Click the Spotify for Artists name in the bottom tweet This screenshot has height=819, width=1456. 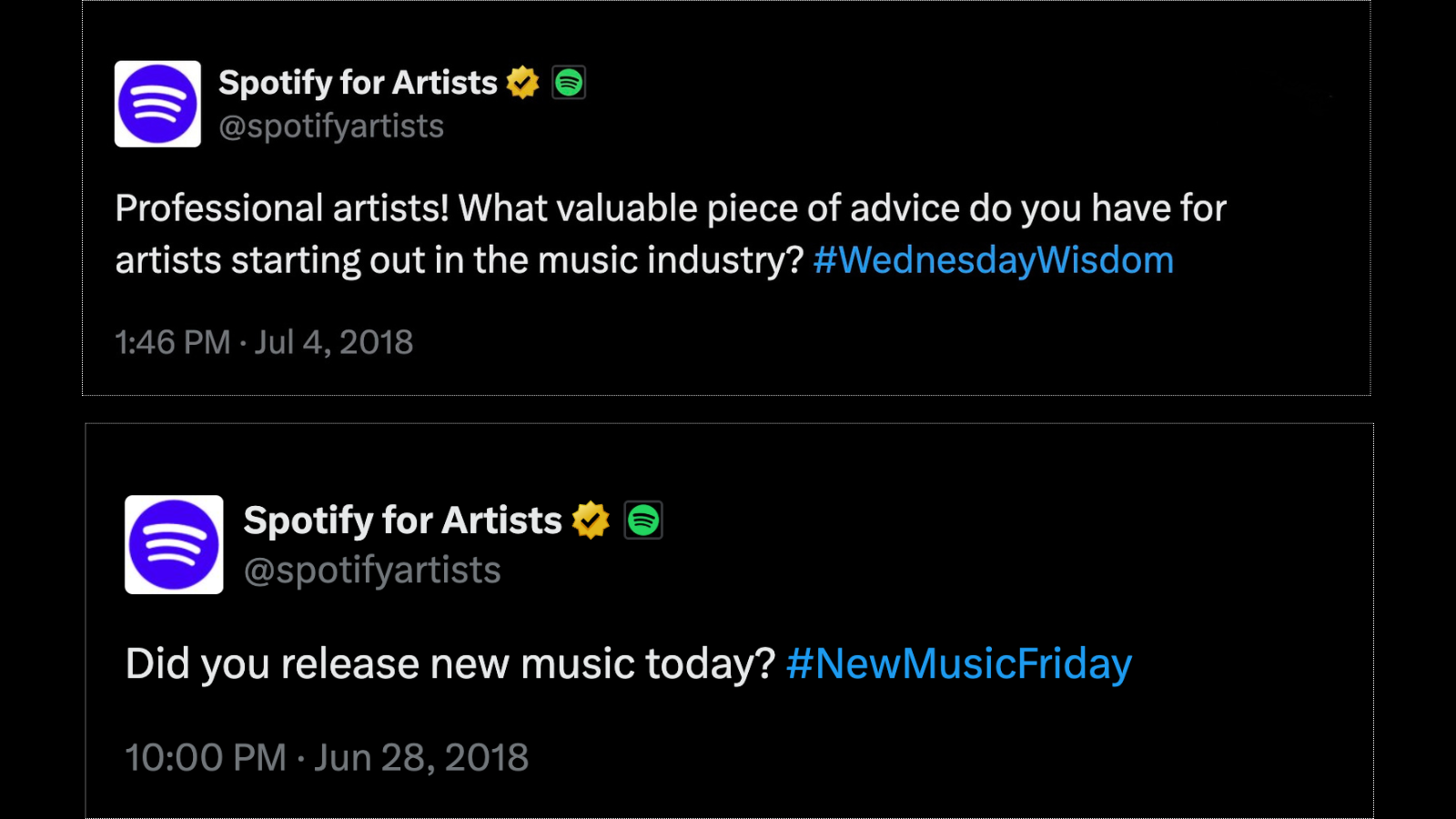(402, 521)
